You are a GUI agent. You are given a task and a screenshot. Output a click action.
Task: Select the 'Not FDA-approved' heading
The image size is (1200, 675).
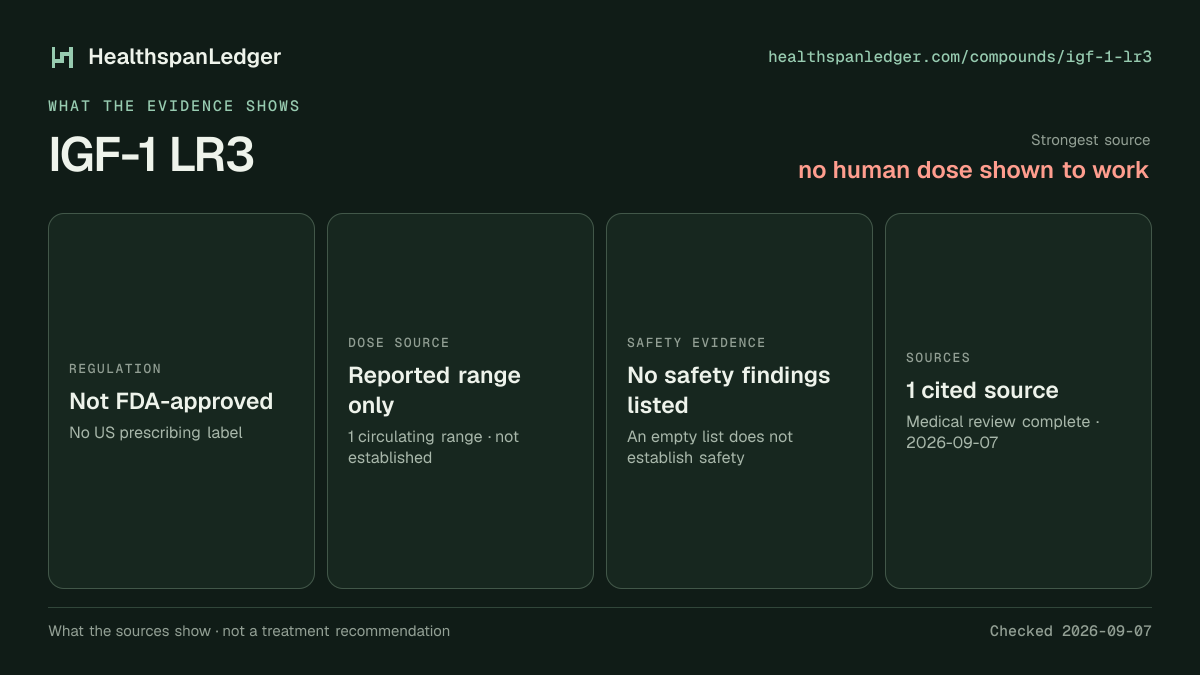tap(171, 401)
